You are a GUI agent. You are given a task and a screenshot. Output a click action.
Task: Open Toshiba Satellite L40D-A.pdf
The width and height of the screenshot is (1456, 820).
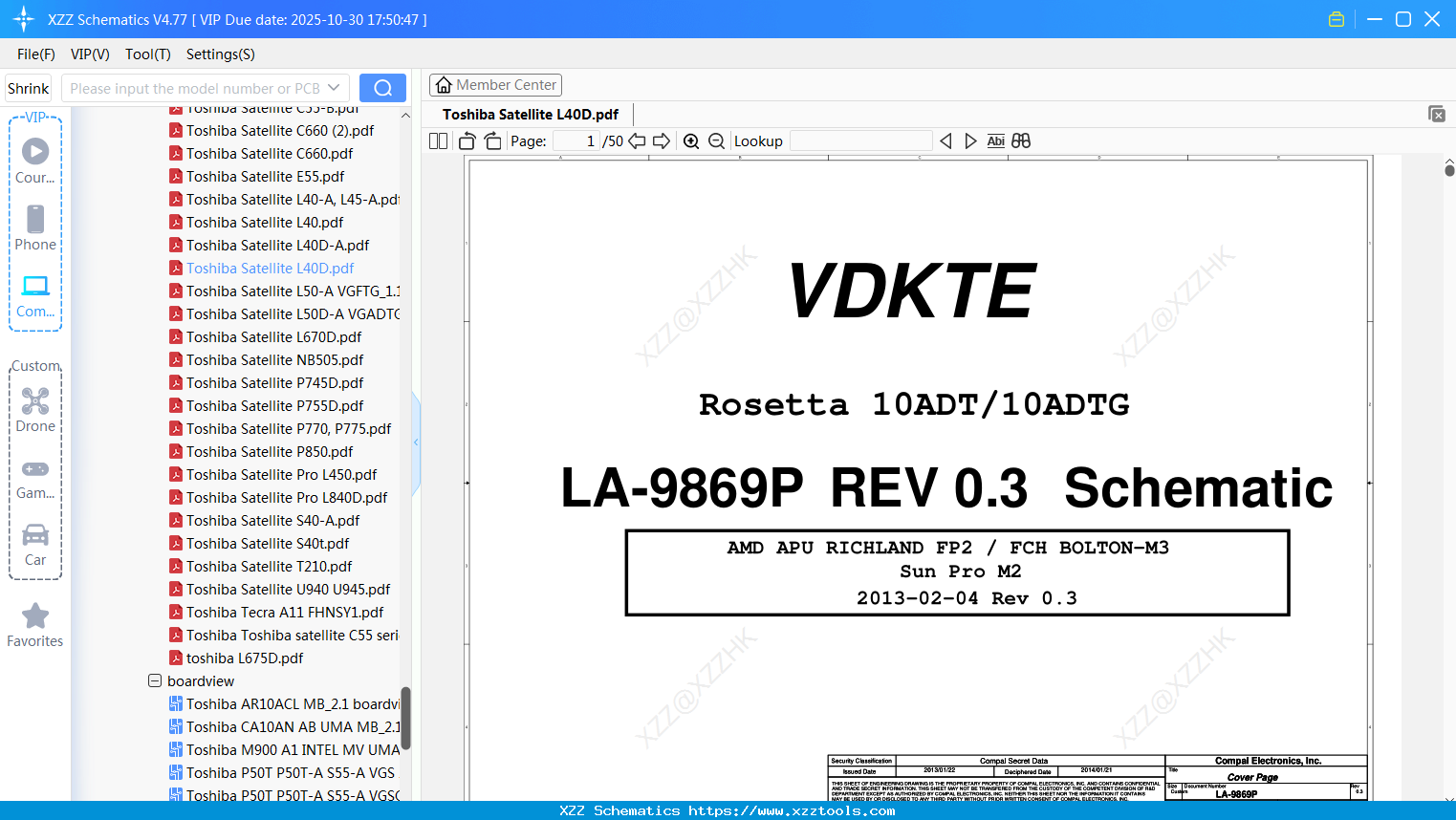277,246
